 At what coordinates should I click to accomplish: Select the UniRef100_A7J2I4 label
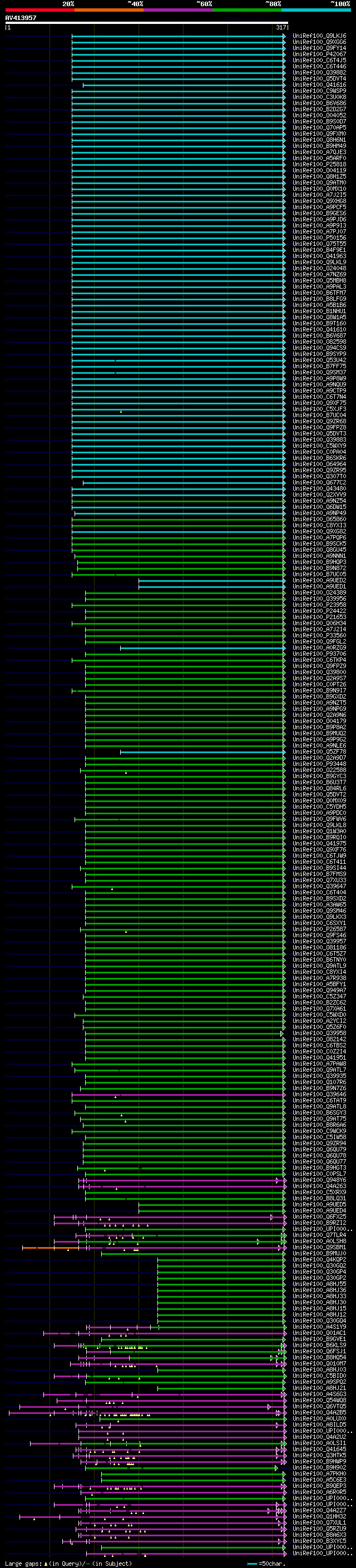(x=319, y=629)
